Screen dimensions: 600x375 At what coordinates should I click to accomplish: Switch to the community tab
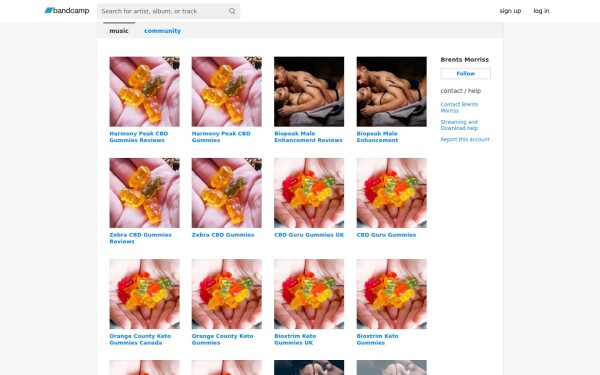click(162, 31)
